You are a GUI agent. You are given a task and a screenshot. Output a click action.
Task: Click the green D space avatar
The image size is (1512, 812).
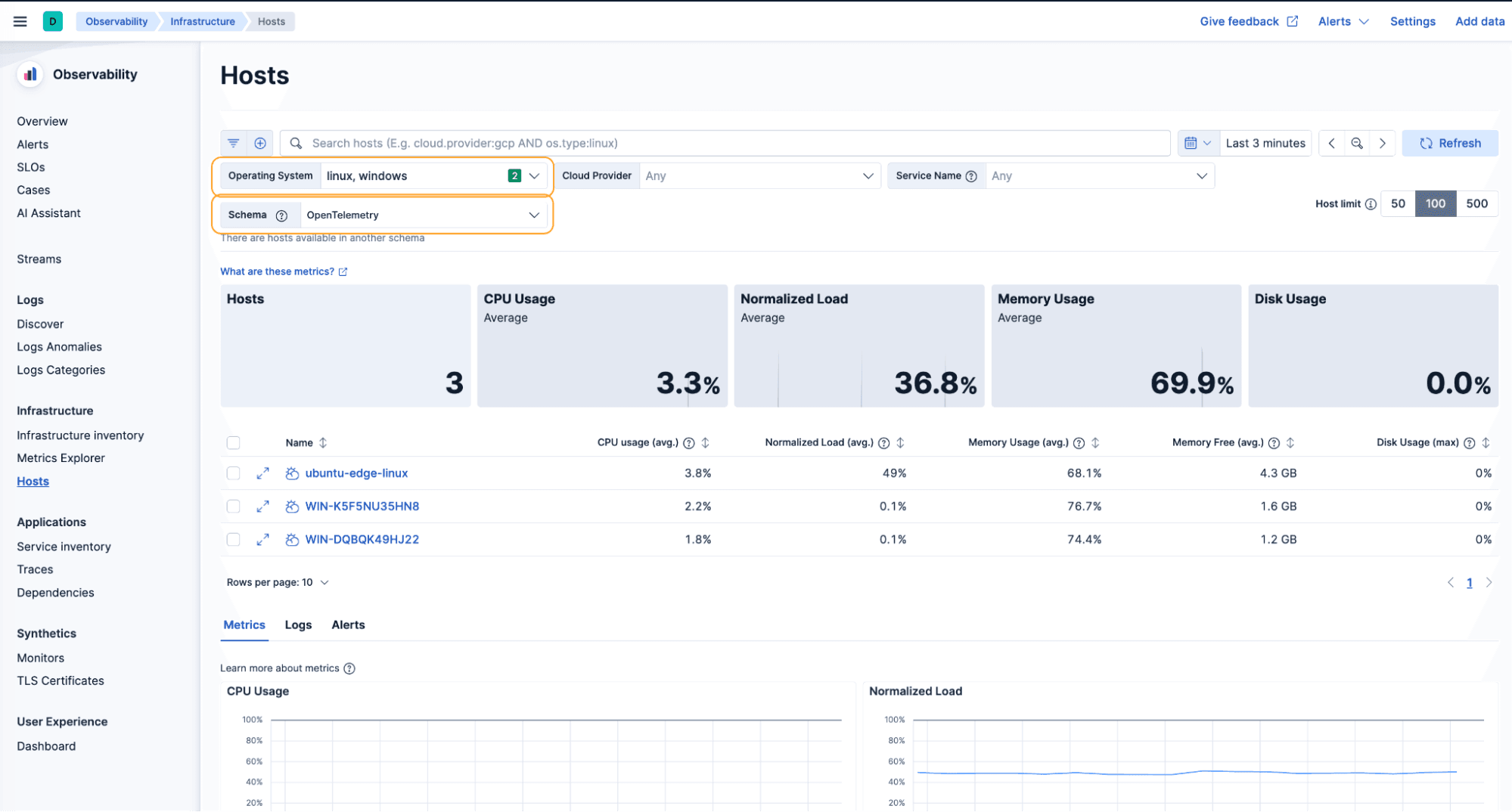pos(52,21)
